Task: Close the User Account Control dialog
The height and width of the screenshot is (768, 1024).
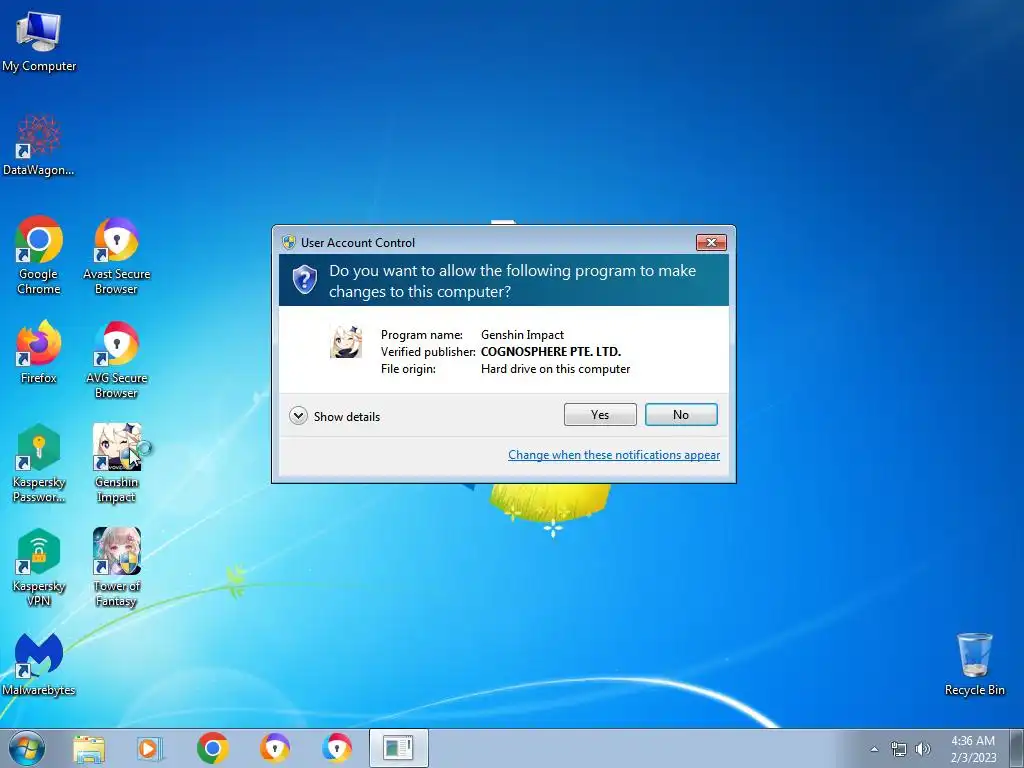Action: pos(711,242)
